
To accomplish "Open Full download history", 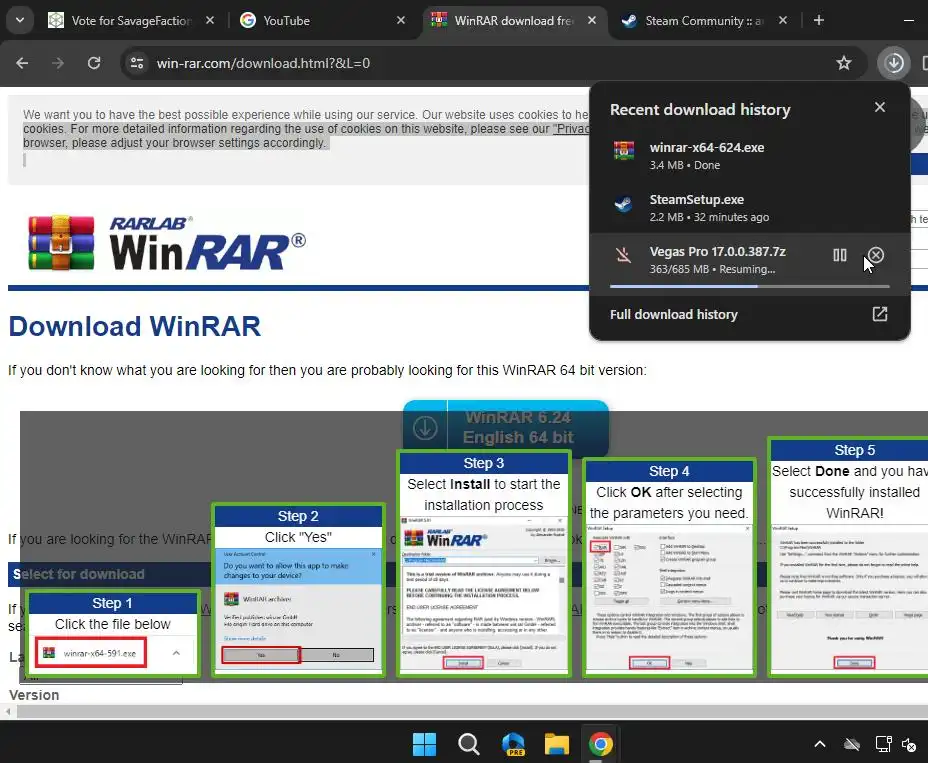I will pos(750,314).
